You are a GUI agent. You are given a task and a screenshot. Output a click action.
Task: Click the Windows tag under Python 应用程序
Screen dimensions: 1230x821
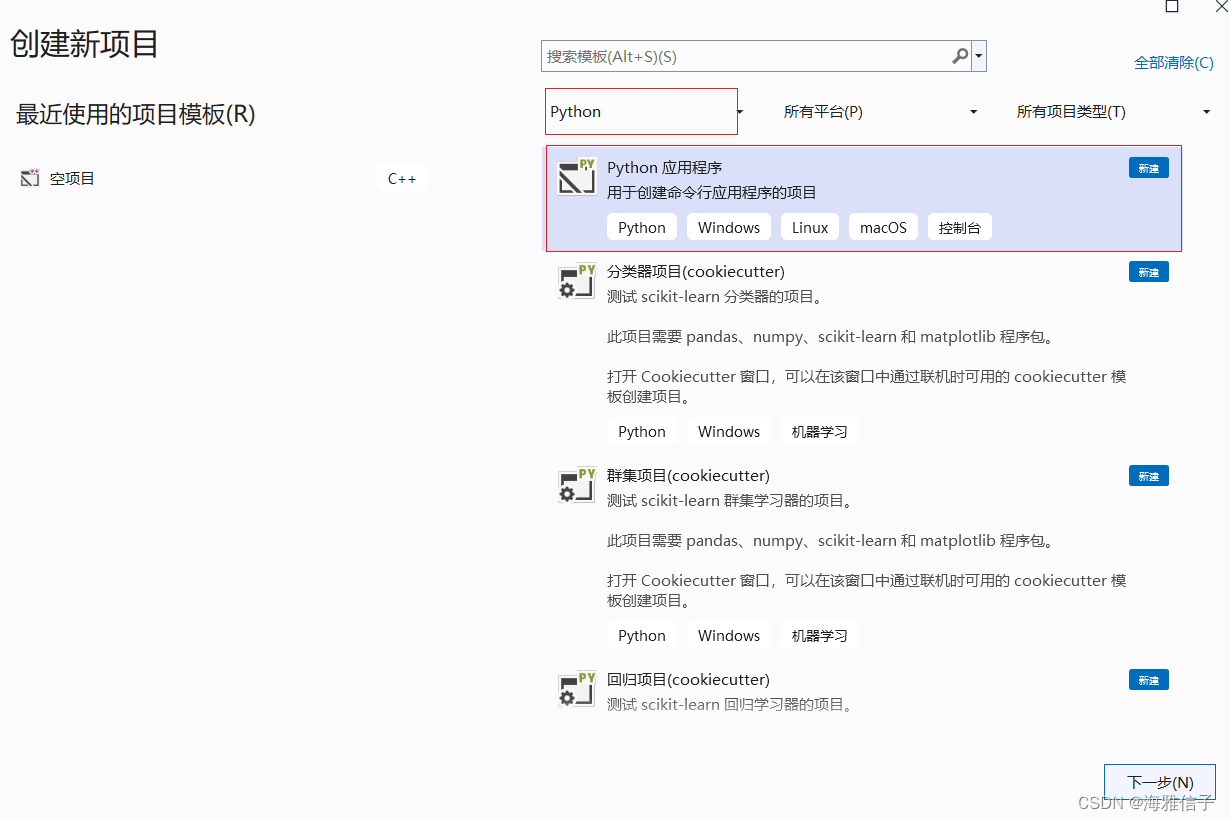(729, 227)
